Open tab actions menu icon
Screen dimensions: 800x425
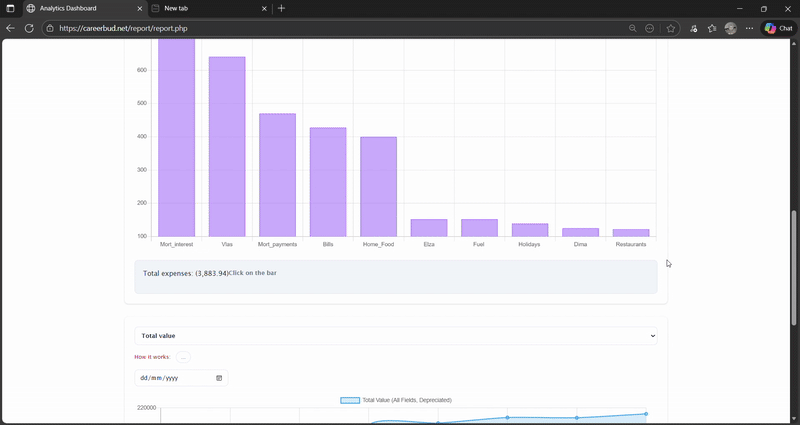pos(11,8)
